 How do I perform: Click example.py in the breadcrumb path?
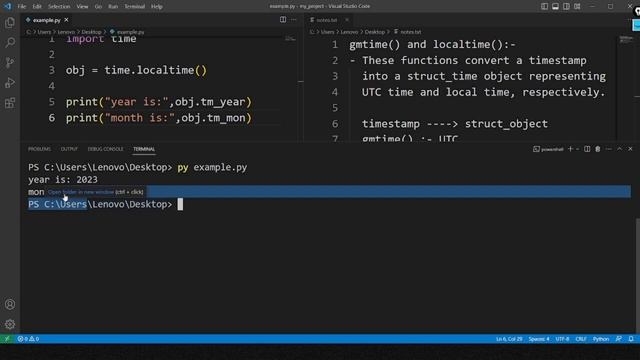click(x=130, y=32)
